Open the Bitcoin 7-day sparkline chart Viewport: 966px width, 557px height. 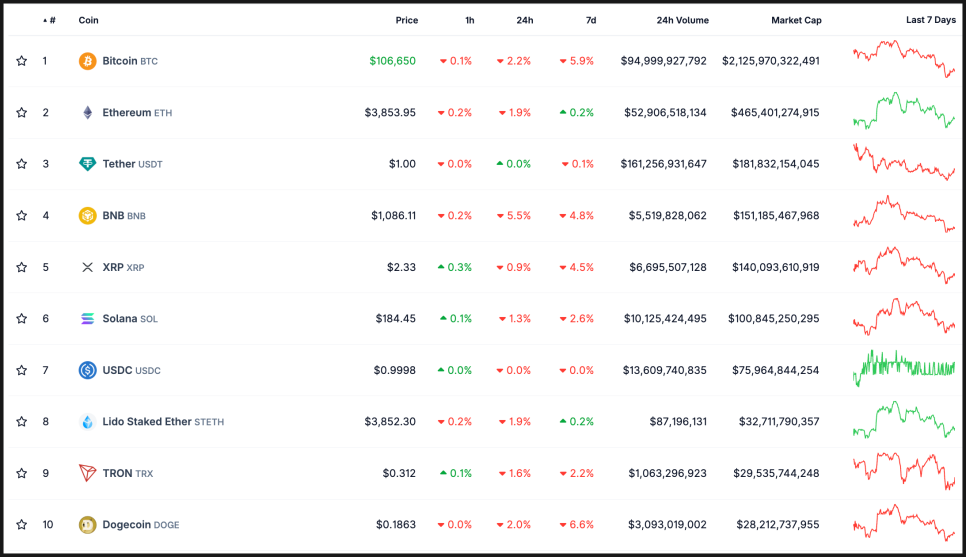(x=904, y=60)
